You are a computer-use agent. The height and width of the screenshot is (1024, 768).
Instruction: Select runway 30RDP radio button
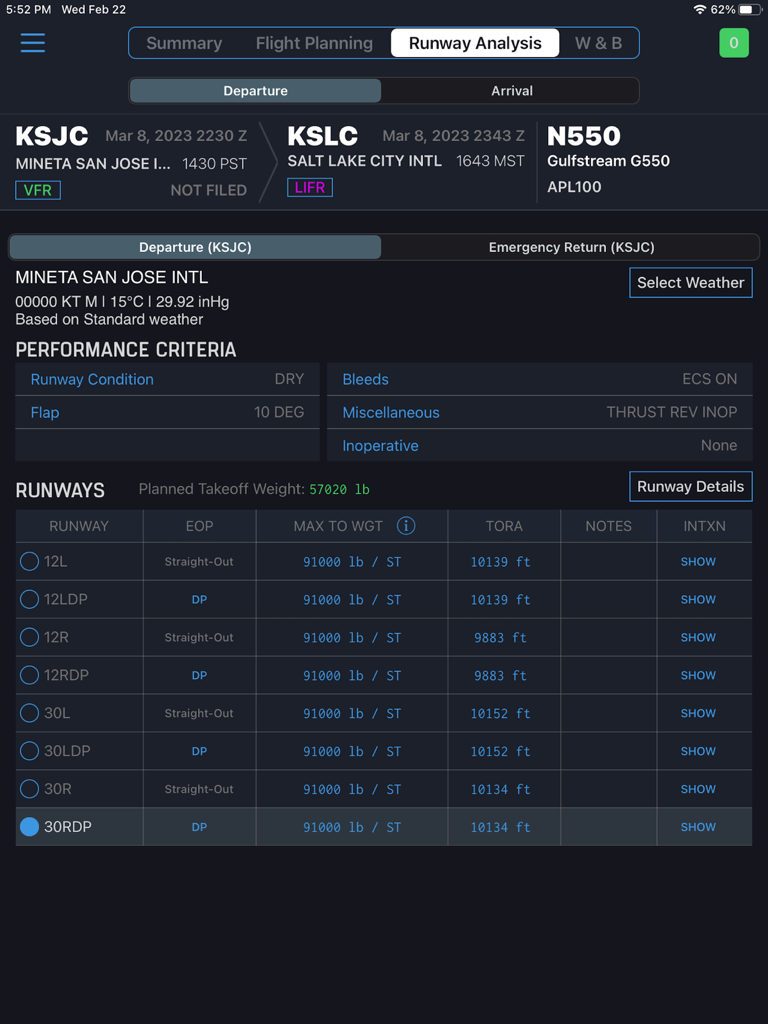point(29,826)
